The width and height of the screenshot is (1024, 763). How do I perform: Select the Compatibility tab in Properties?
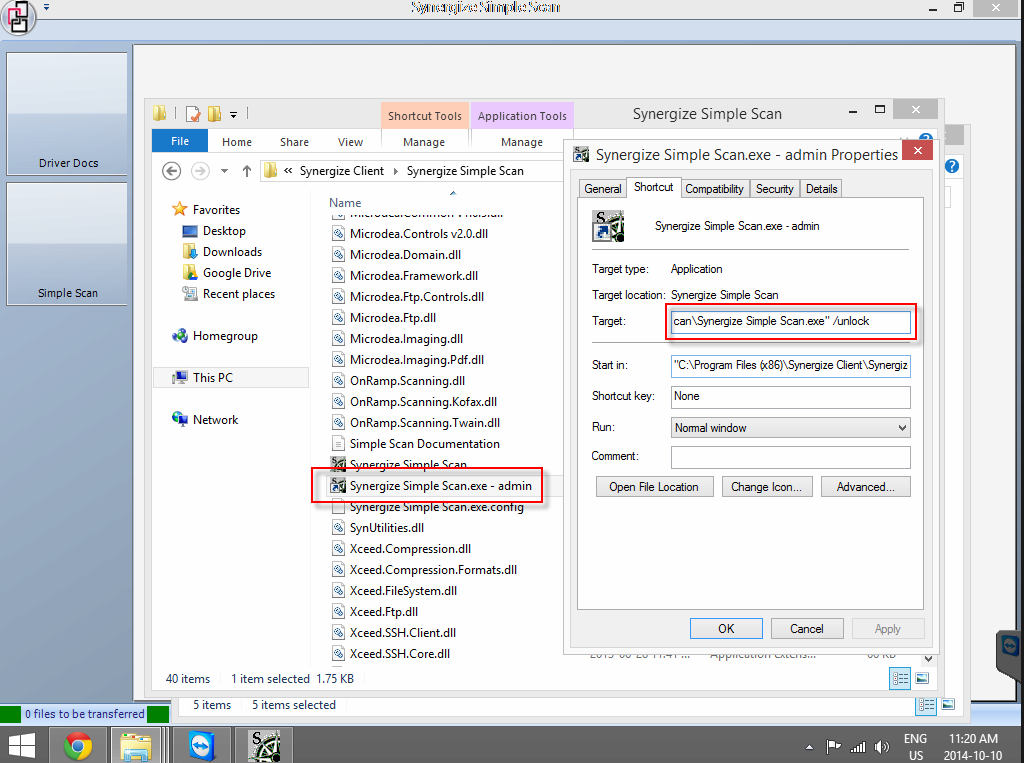click(714, 189)
